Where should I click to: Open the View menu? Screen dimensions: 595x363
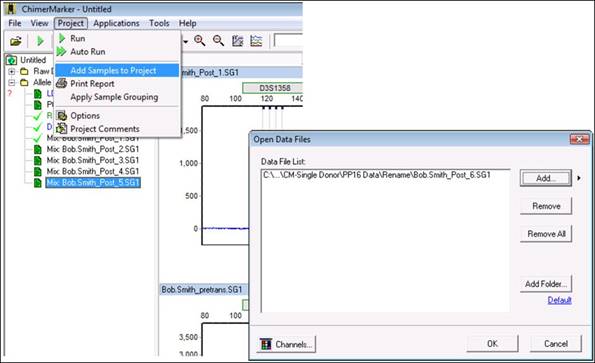(39, 23)
